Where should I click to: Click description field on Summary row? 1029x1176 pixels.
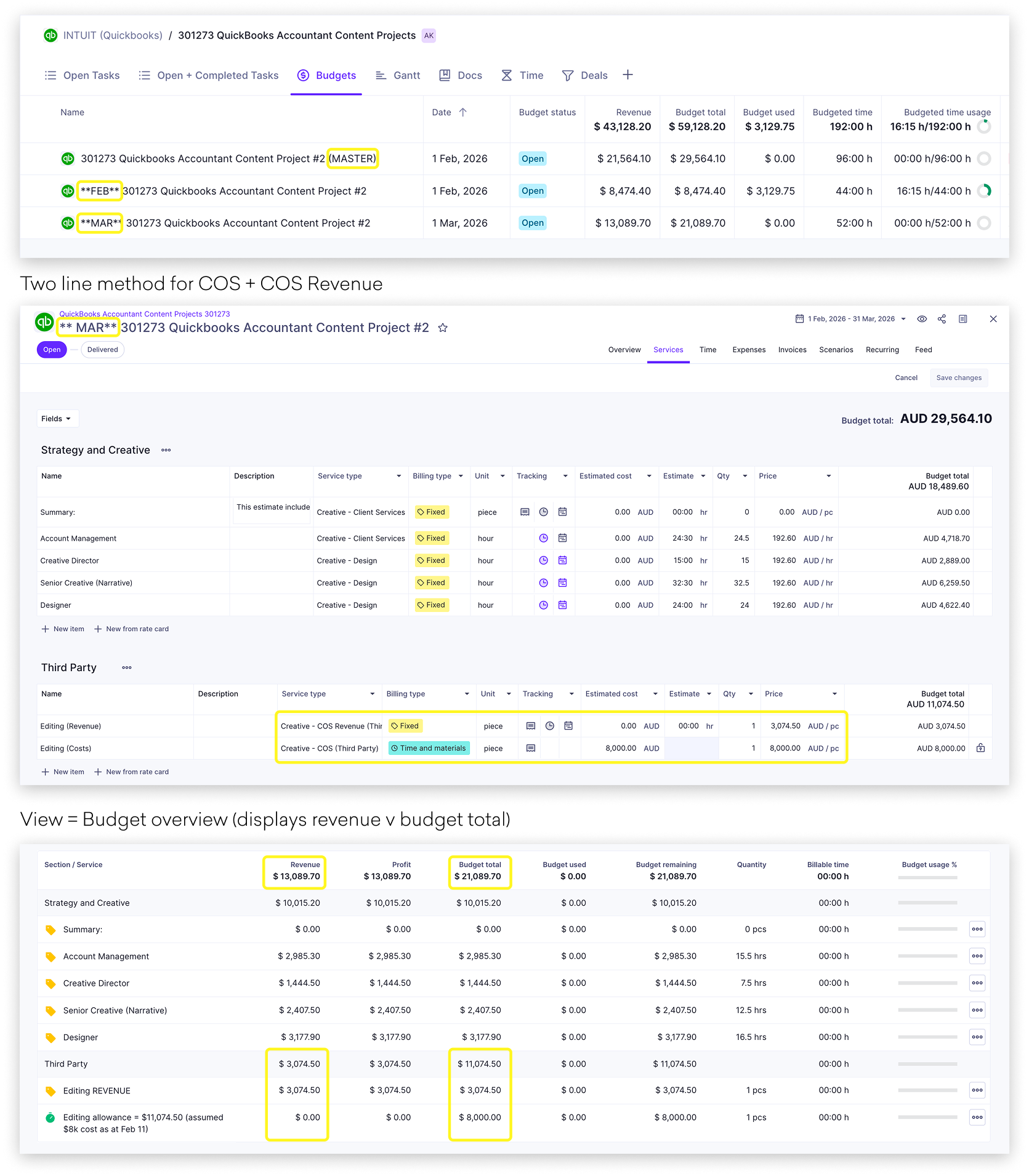click(x=272, y=510)
